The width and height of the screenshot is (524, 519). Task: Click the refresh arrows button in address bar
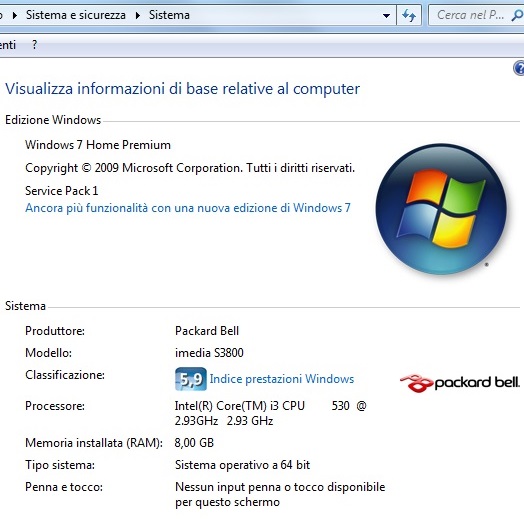[409, 15]
